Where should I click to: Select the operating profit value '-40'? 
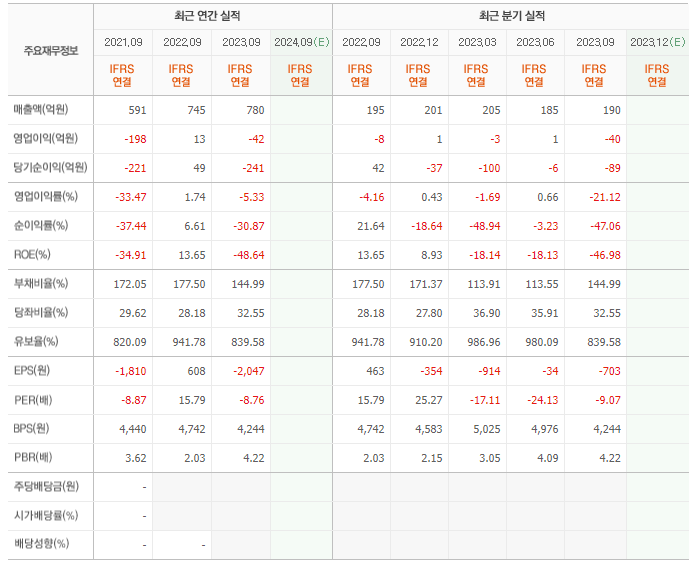coord(613,139)
